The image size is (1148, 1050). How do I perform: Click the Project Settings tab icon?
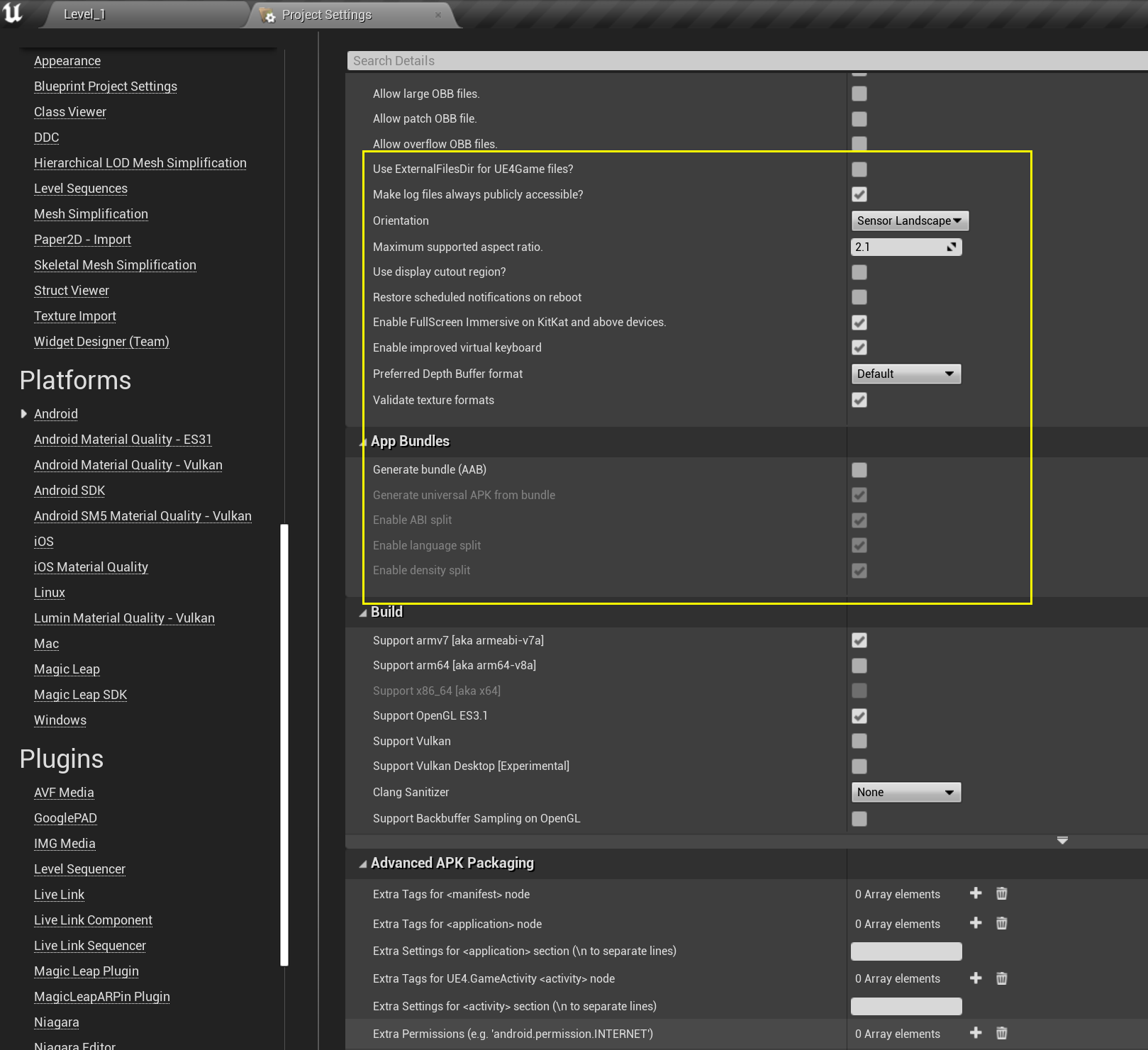click(267, 15)
